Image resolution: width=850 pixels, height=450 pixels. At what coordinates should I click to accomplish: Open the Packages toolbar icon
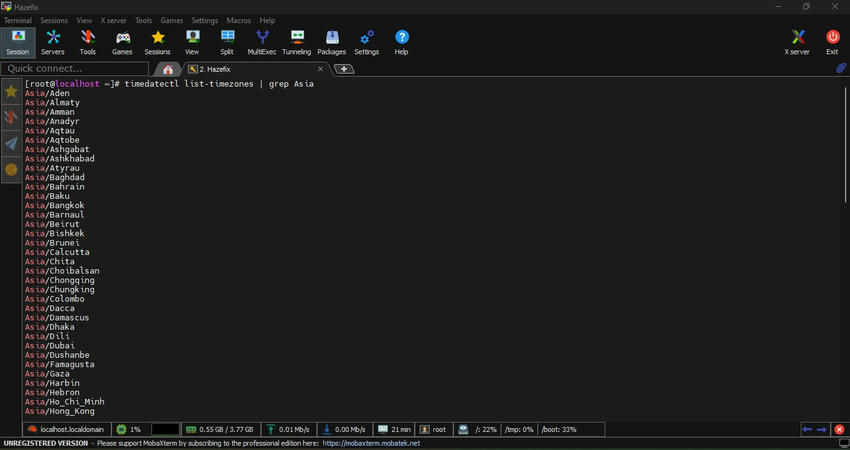332,42
